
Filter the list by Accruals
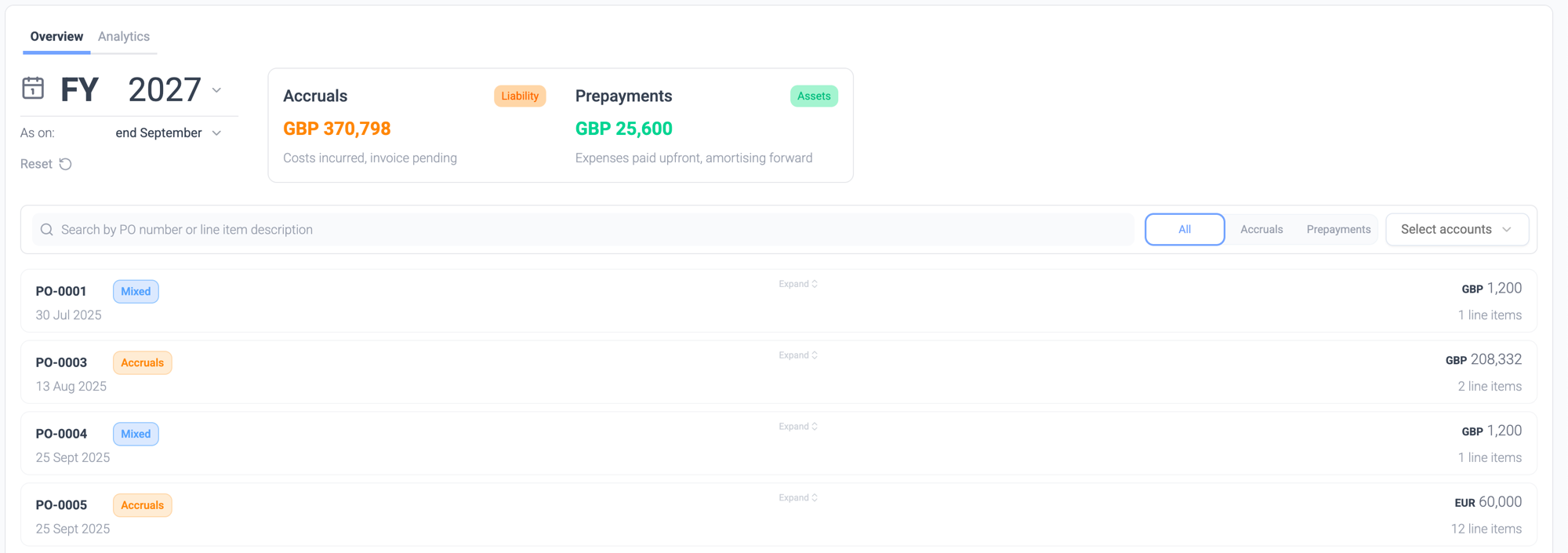point(1261,230)
